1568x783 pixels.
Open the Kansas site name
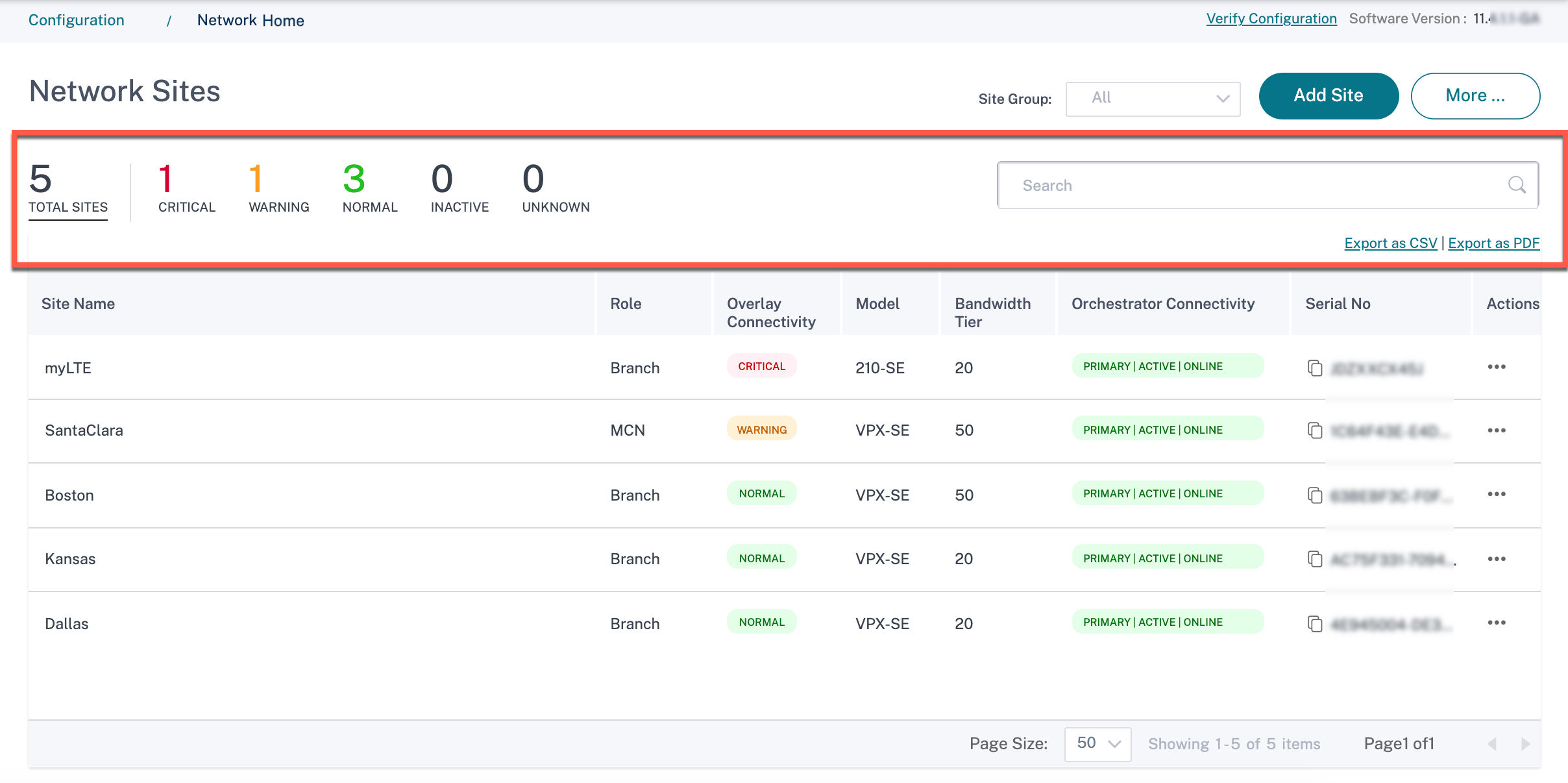70,559
